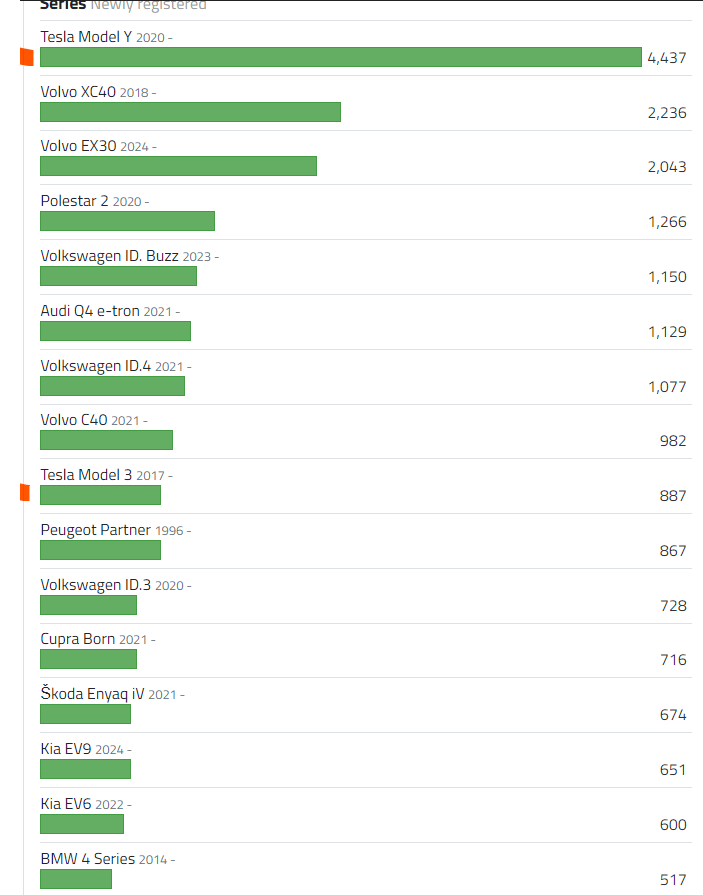Select the Volvo EX30 entry
Screen dimensions: 703x895
pos(78,146)
